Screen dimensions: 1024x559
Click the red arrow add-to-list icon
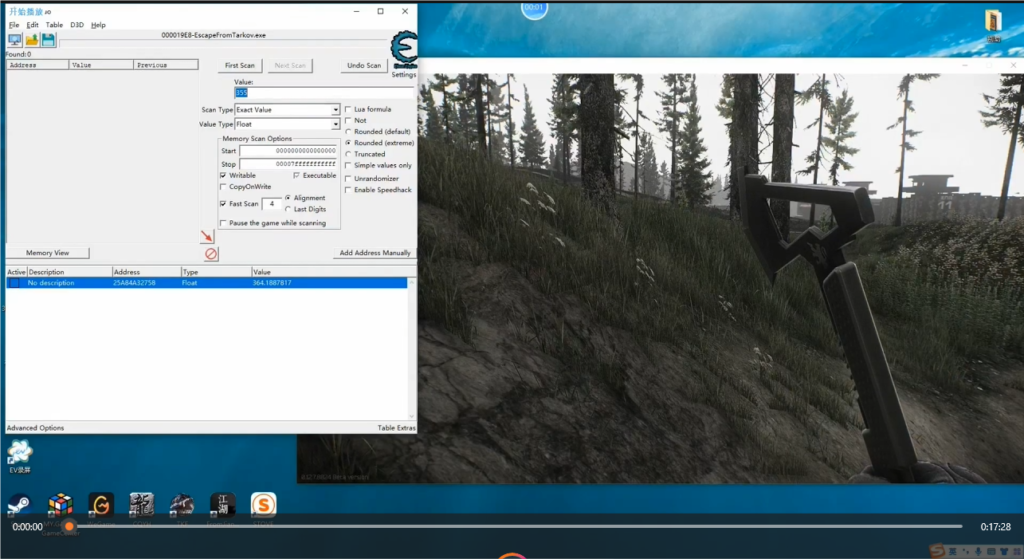tap(207, 237)
